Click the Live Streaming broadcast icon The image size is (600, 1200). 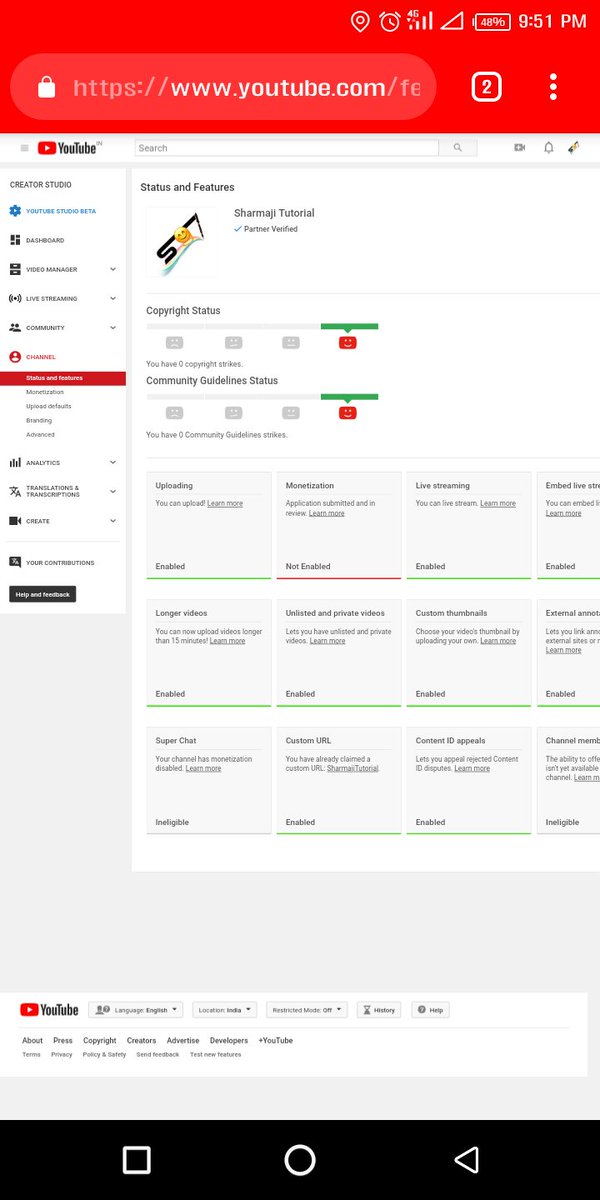(x=15, y=298)
